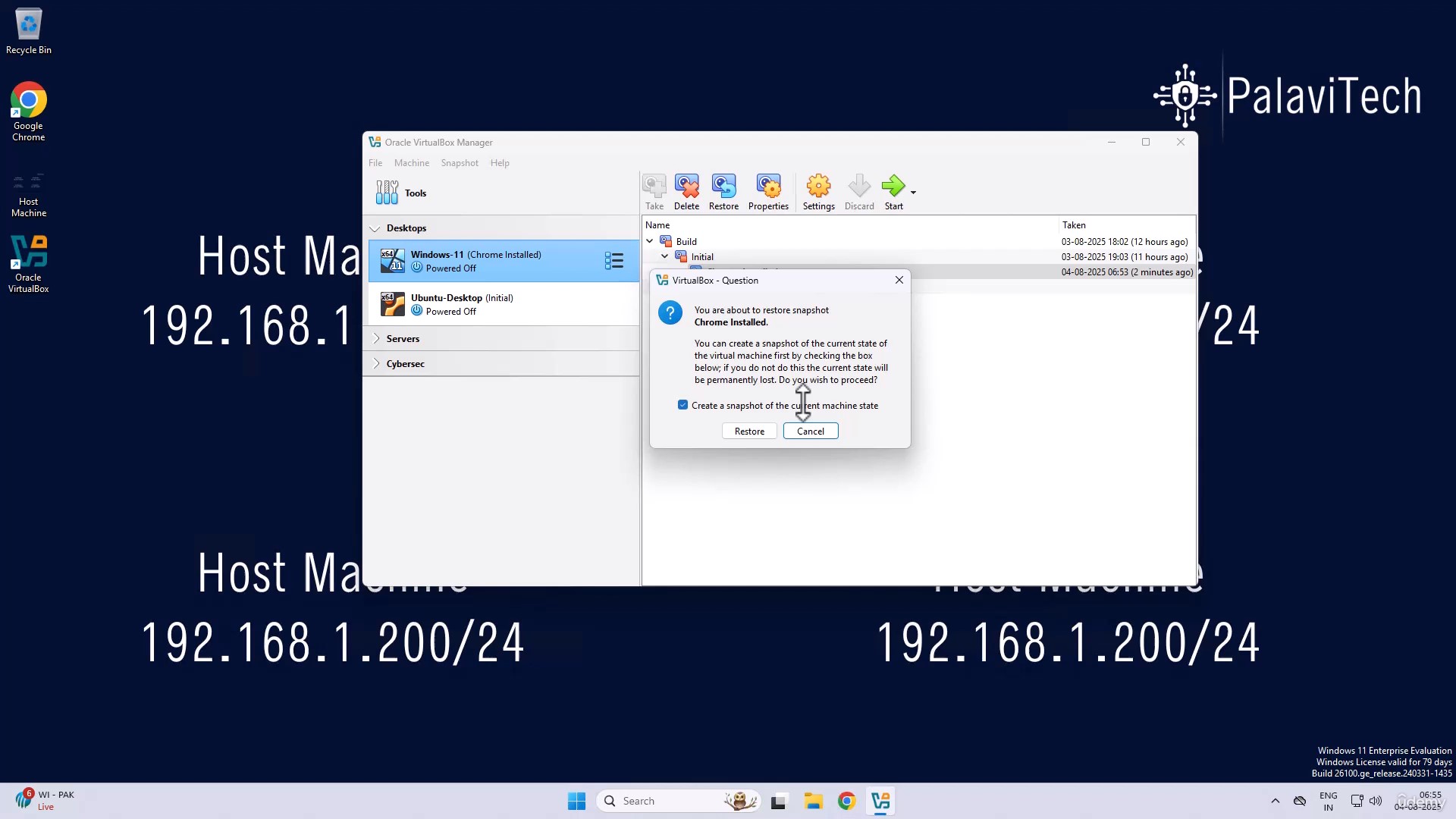Click the 04-08-2025 06:53 snapshot timestamp
This screenshot has width=1456, height=819.
(1127, 272)
